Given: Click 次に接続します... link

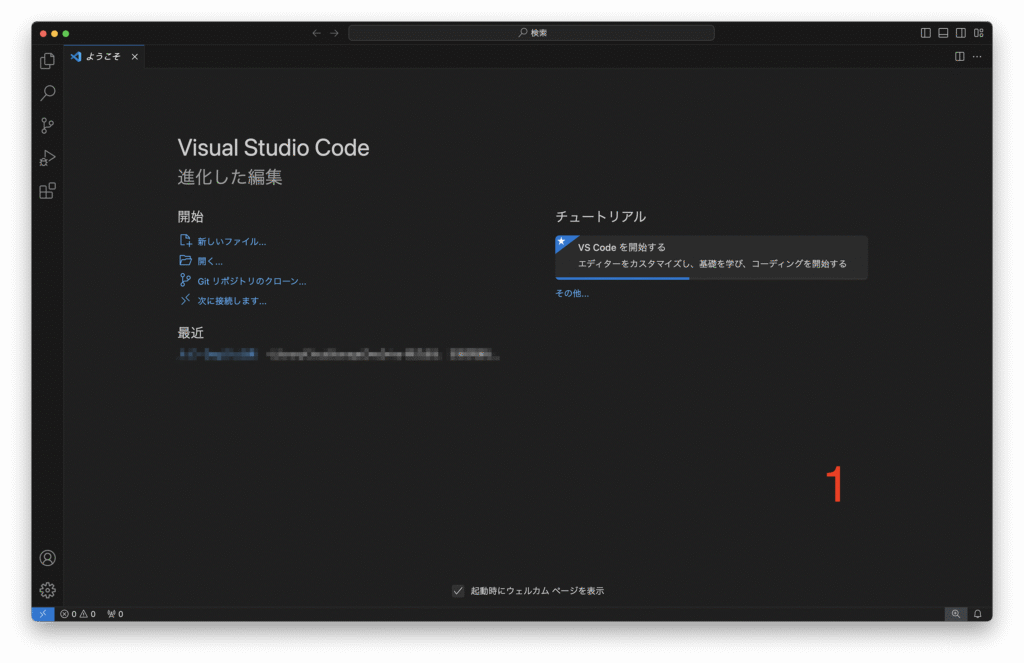Looking at the screenshot, I should pyautogui.click(x=232, y=301).
